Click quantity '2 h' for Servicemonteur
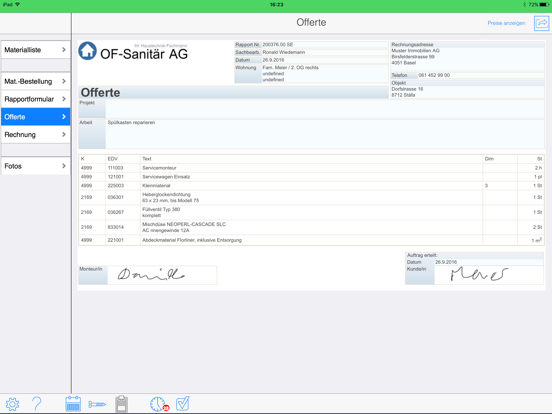 538,168
